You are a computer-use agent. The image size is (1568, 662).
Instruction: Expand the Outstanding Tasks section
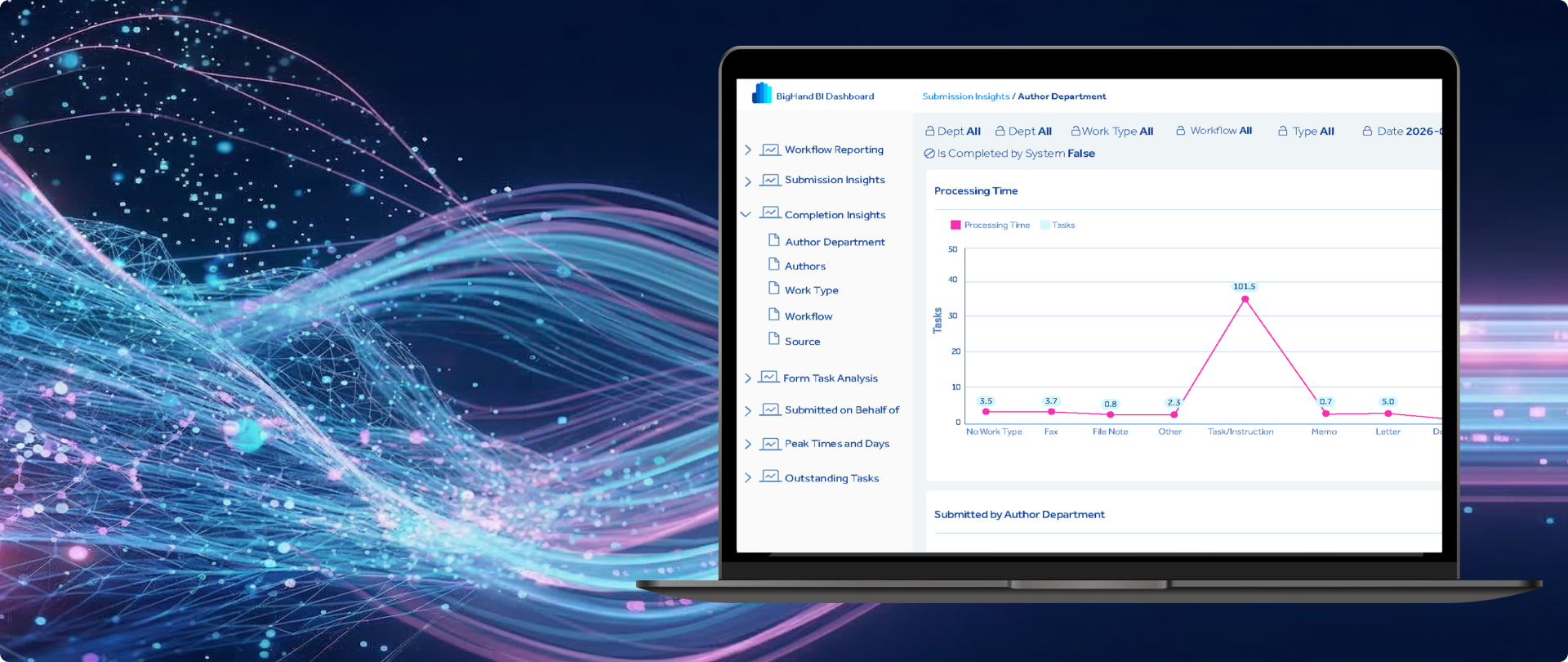click(x=747, y=477)
